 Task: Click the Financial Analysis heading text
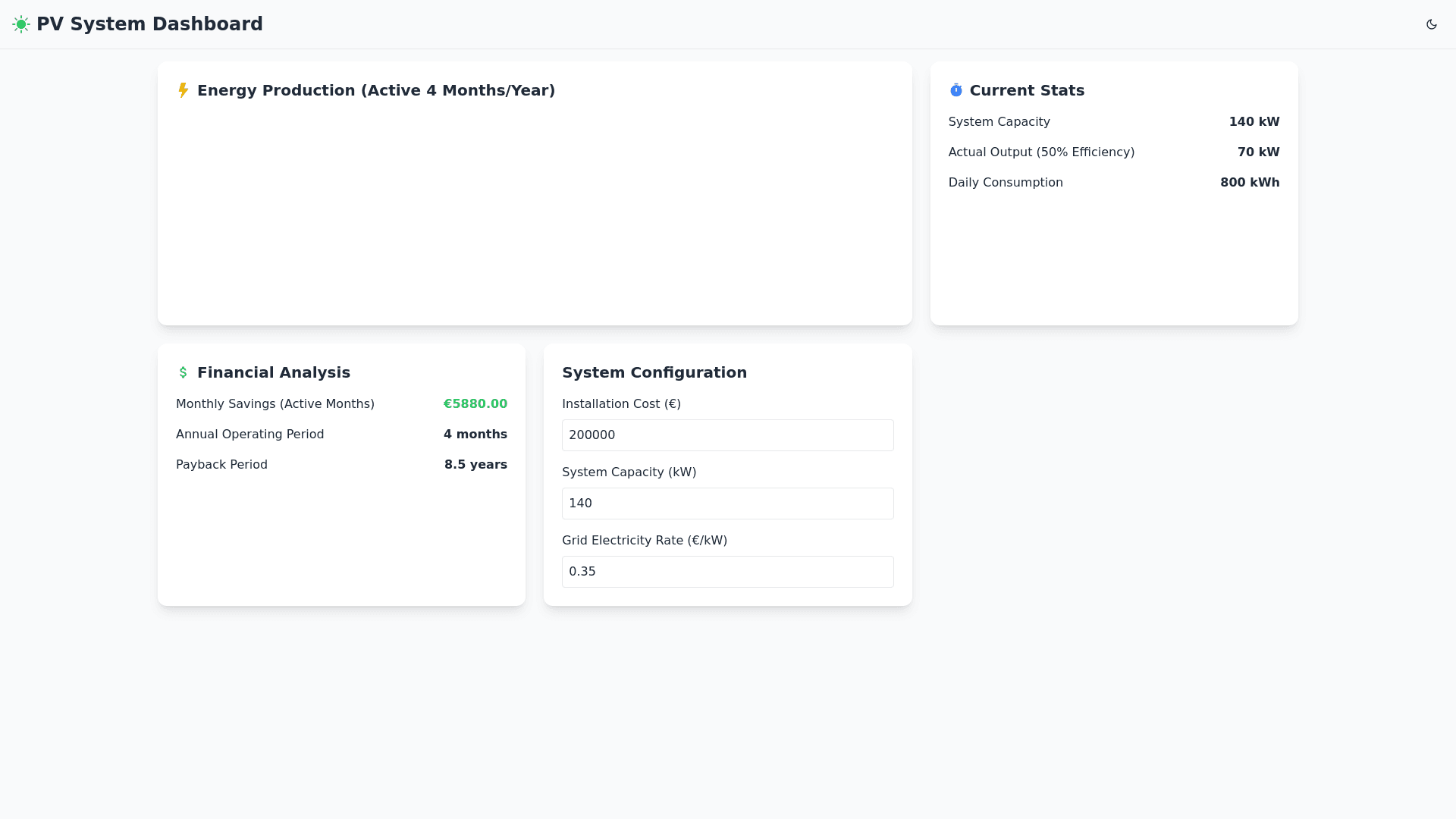(273, 372)
